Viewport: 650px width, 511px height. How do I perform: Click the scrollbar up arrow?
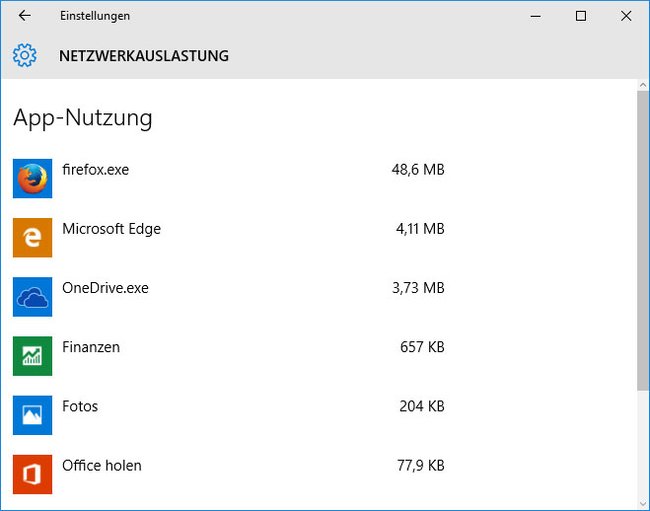point(643,85)
